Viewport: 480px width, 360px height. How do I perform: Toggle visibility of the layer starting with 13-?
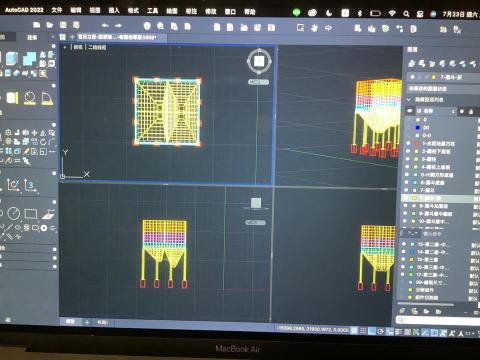pos(404,244)
